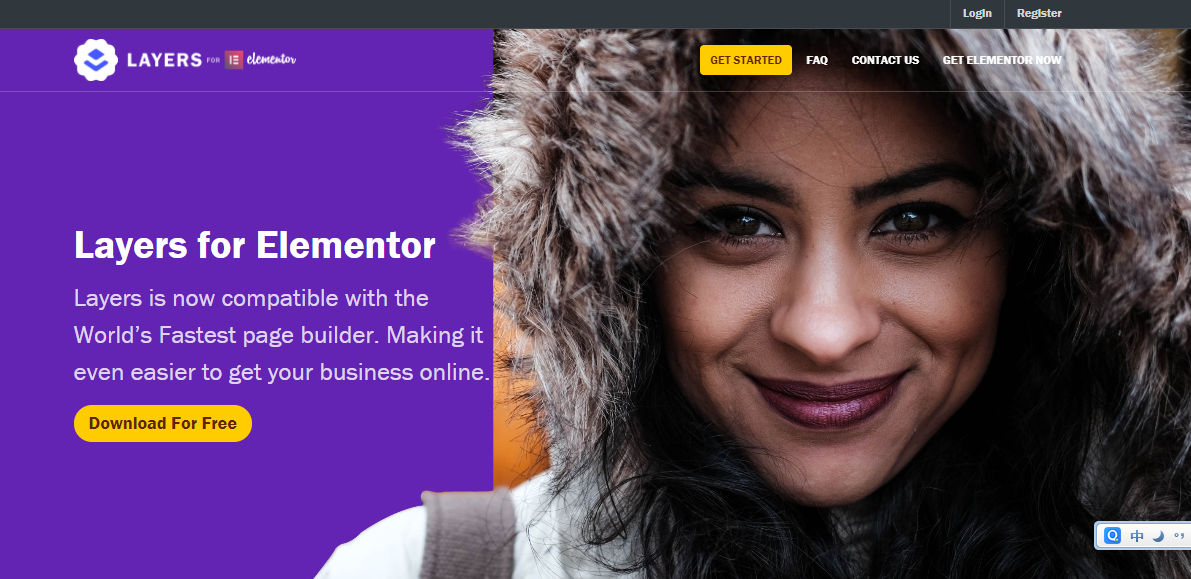Open the Contact Us menu item

[885, 60]
